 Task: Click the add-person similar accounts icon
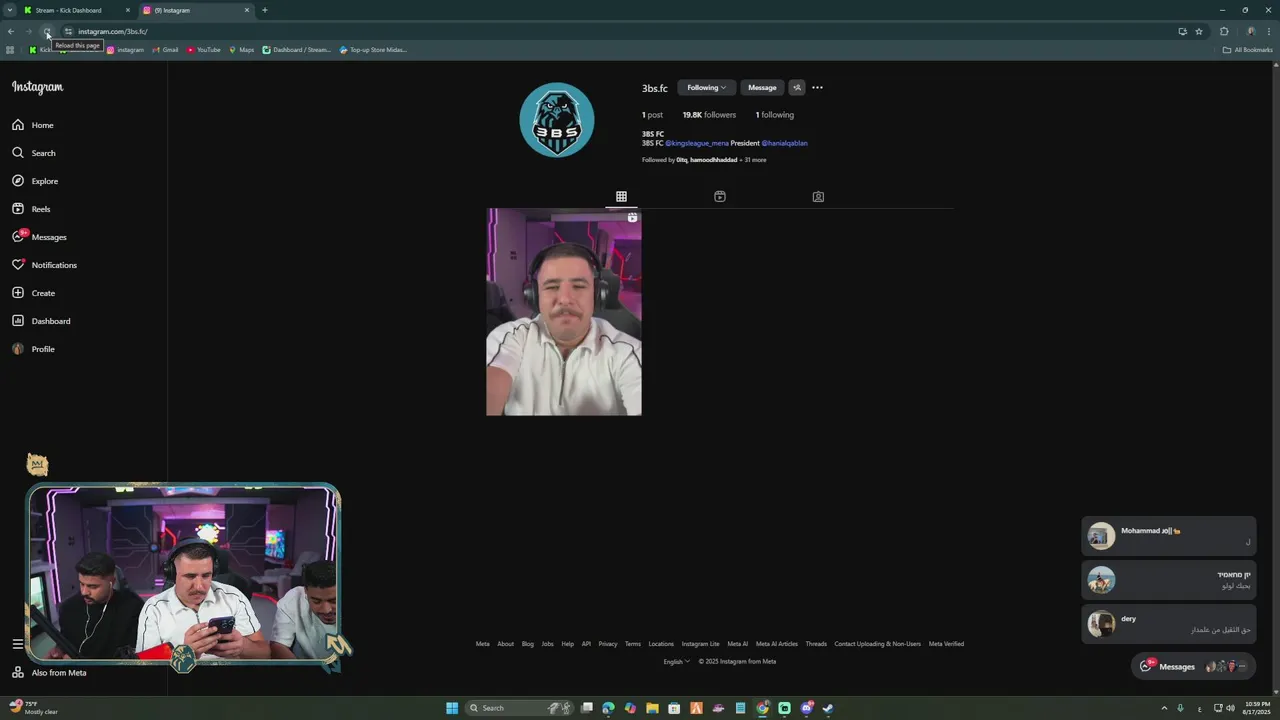[797, 88]
